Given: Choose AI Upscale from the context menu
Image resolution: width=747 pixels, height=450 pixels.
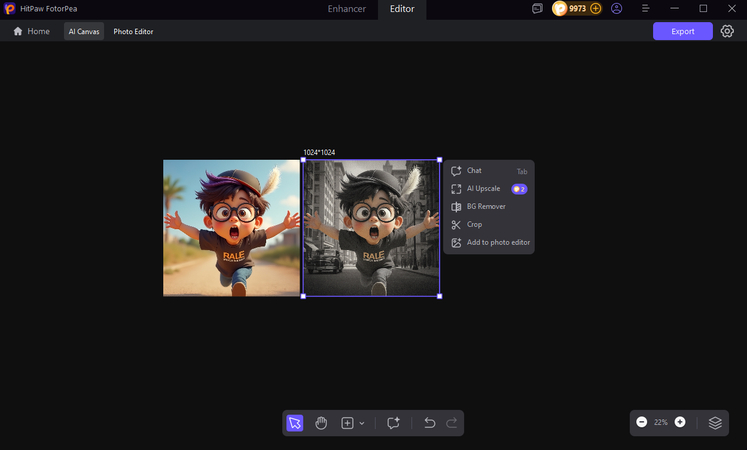Looking at the screenshot, I should click(x=483, y=188).
